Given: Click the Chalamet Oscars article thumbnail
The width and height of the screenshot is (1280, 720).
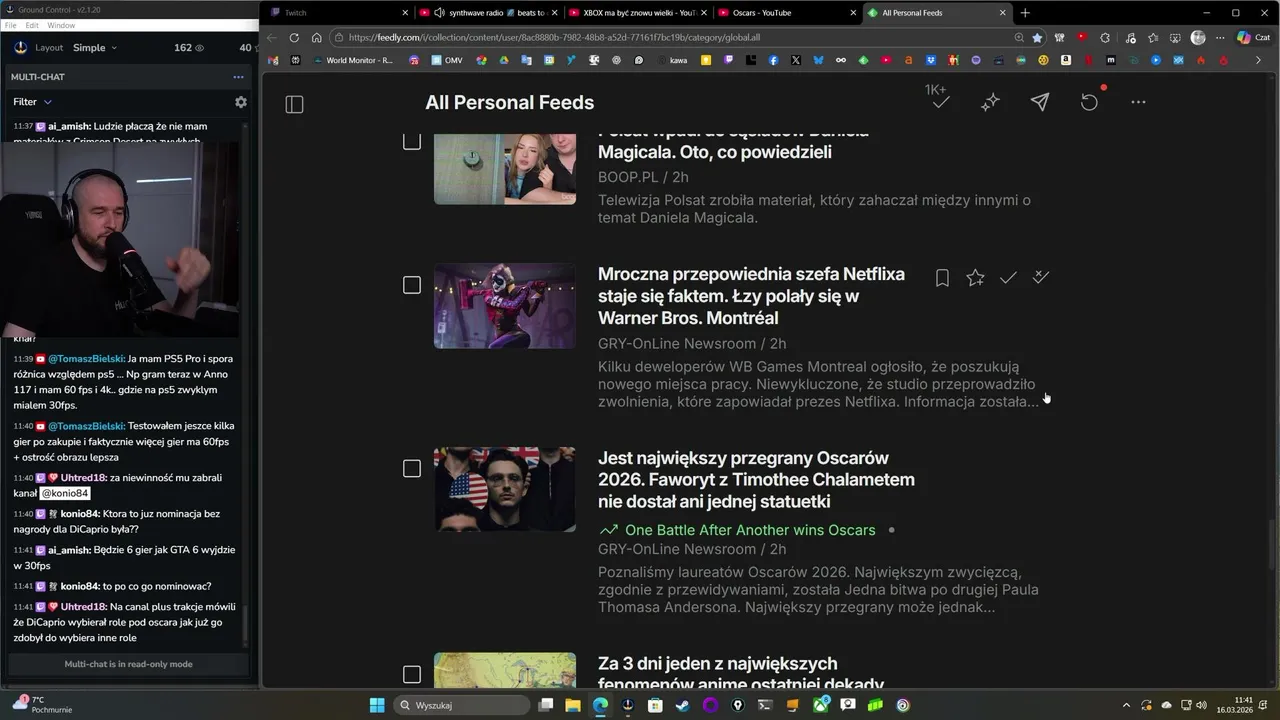Looking at the screenshot, I should [x=504, y=489].
